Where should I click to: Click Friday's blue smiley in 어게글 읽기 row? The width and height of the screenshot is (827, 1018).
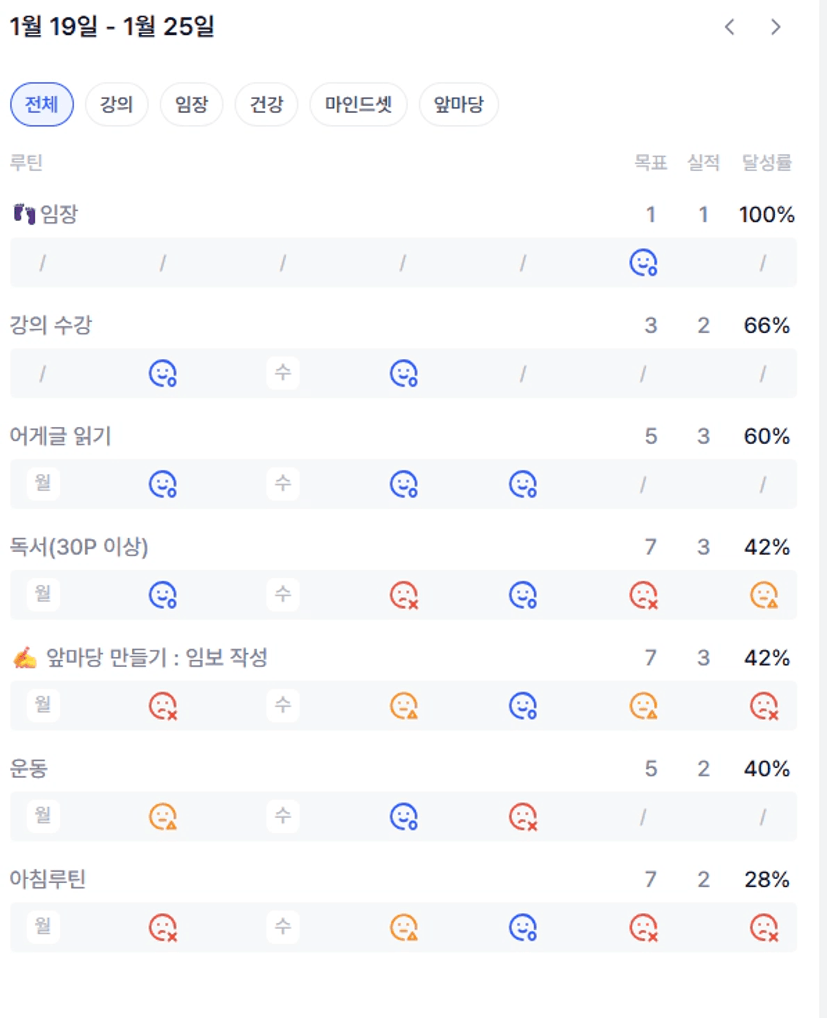(523, 485)
